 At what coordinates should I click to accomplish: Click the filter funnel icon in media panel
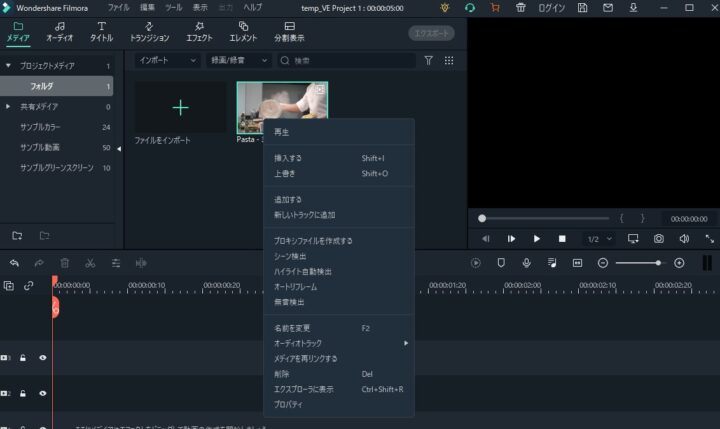pyautogui.click(x=429, y=61)
